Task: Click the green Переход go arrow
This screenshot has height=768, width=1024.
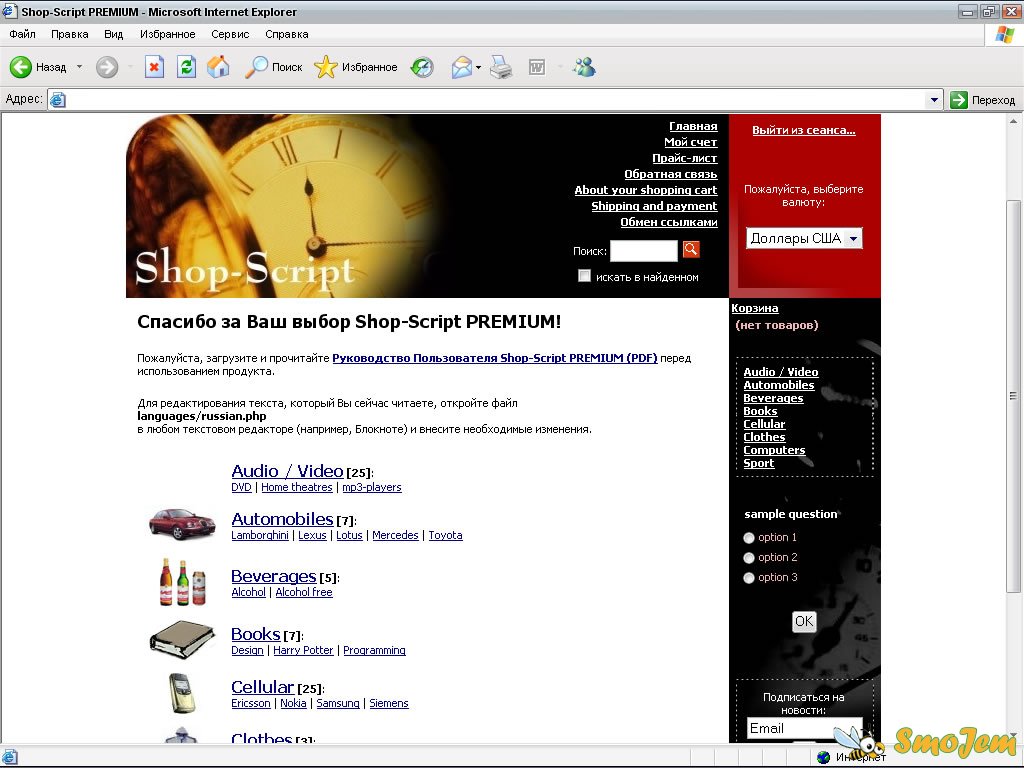Action: coord(959,99)
